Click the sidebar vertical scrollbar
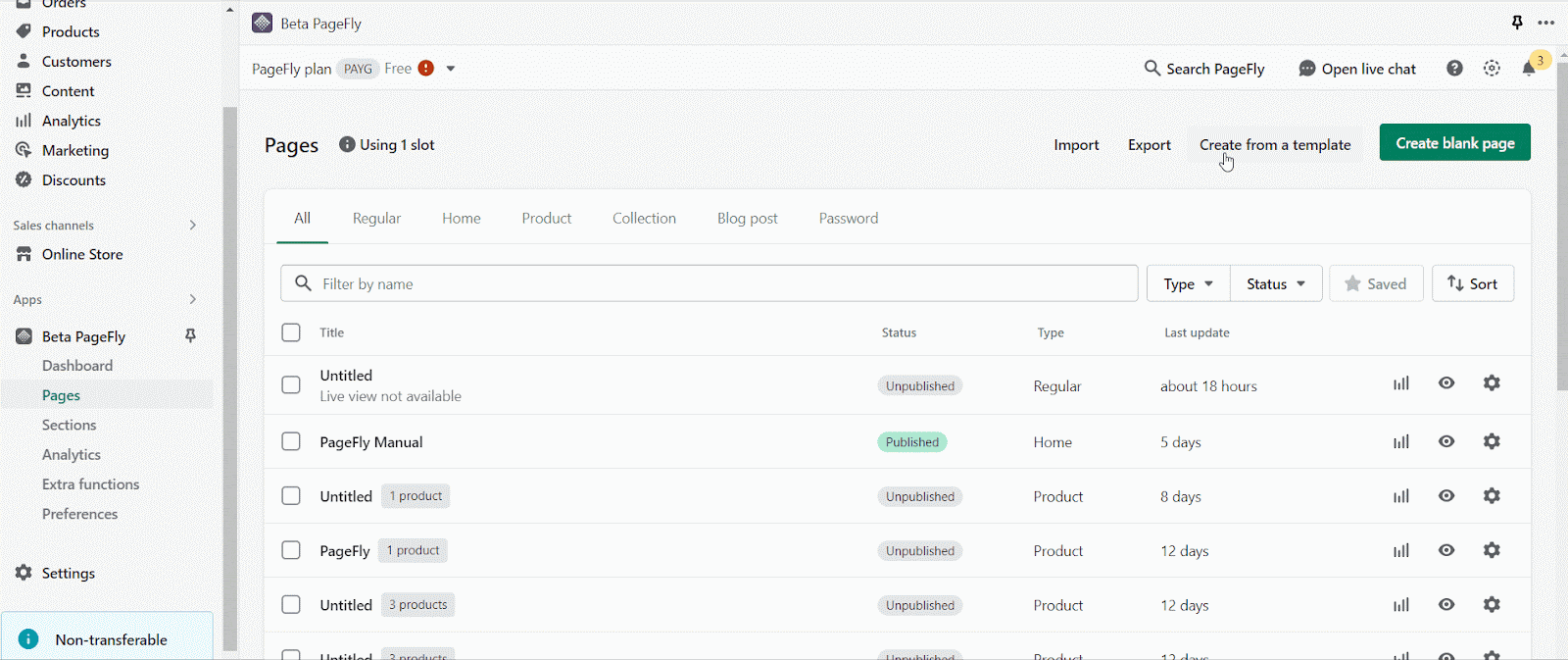Screen dimensions: 1568x660 pos(229,378)
